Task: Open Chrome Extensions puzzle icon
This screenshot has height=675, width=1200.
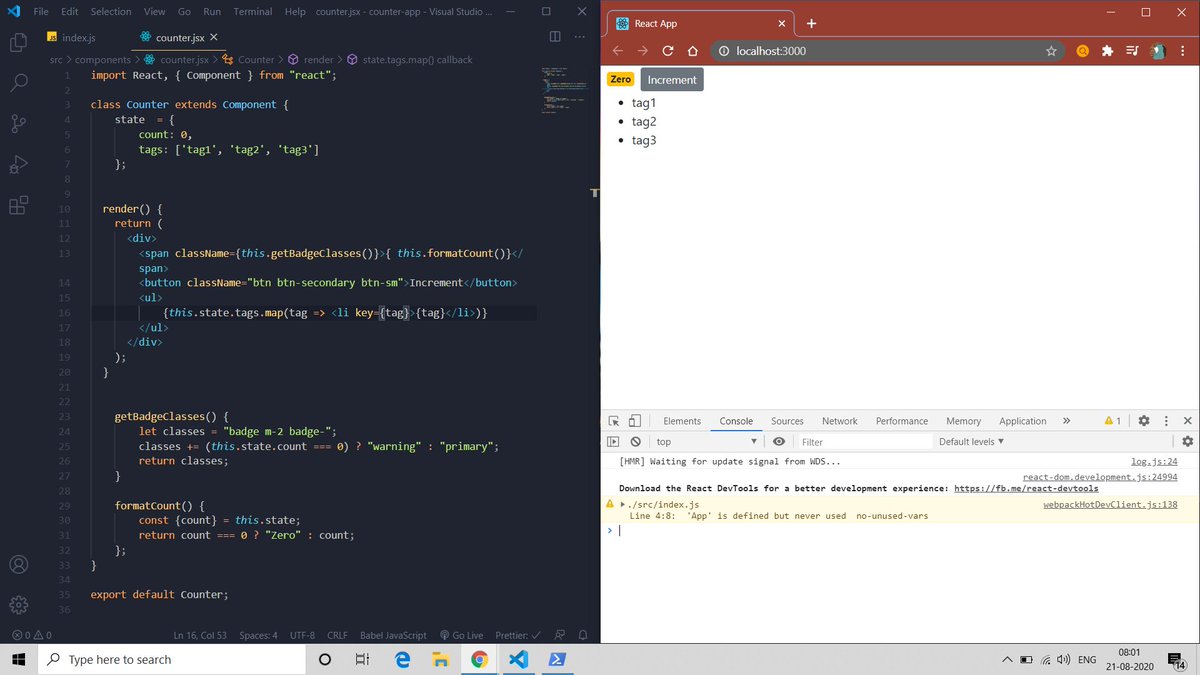Action: pyautogui.click(x=1107, y=51)
